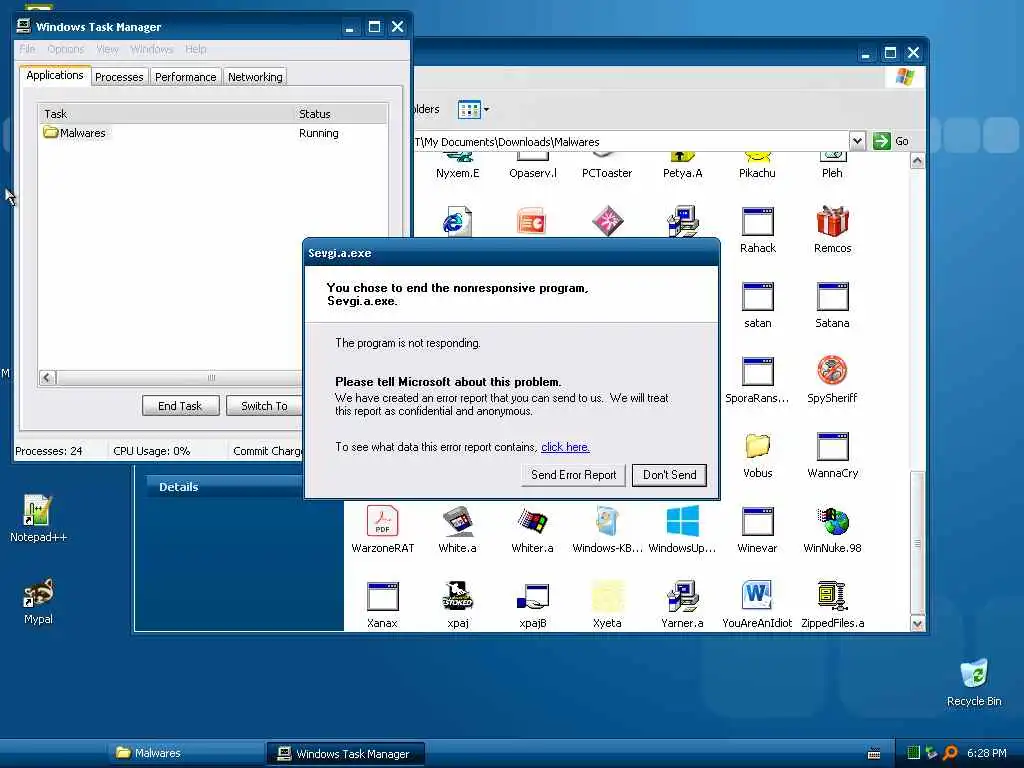Select the ZippedFiles.a archive icon
The width and height of the screenshot is (1024, 768).
click(832, 596)
